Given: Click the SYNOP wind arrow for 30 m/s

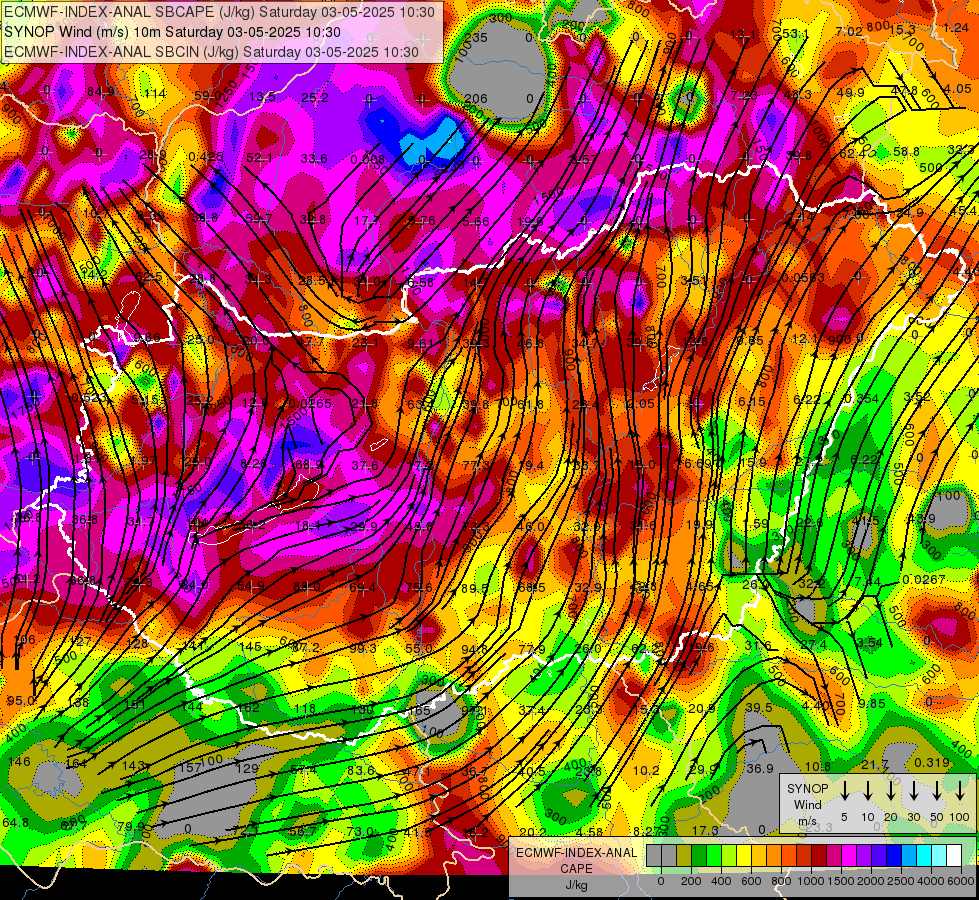Looking at the screenshot, I should (x=914, y=790).
